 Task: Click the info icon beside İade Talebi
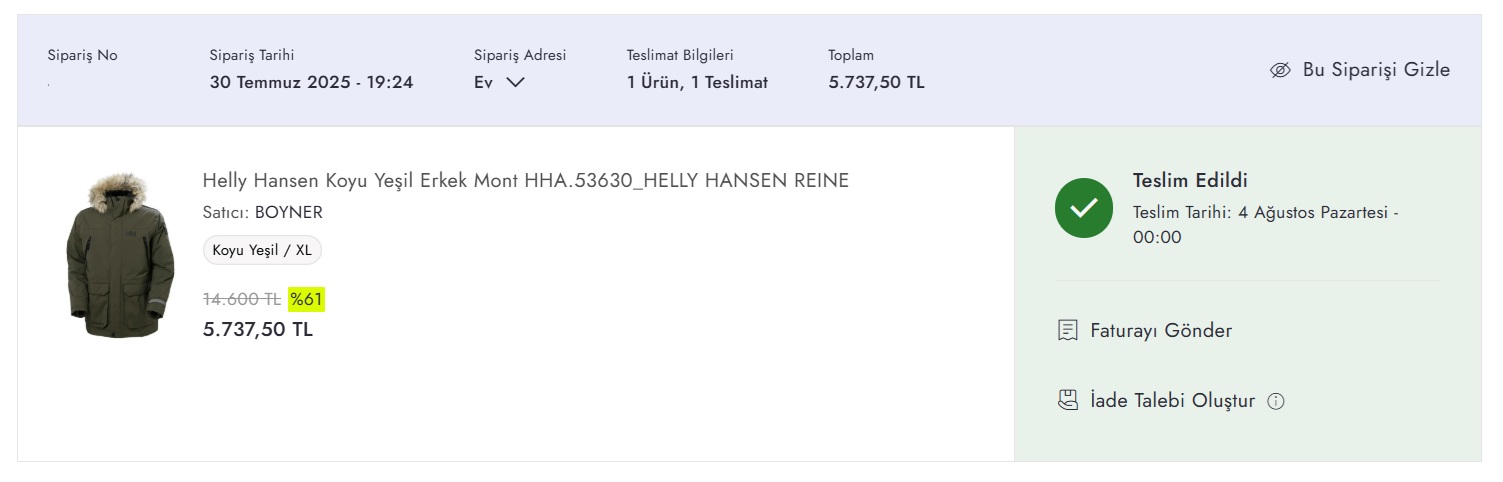[x=1275, y=402]
